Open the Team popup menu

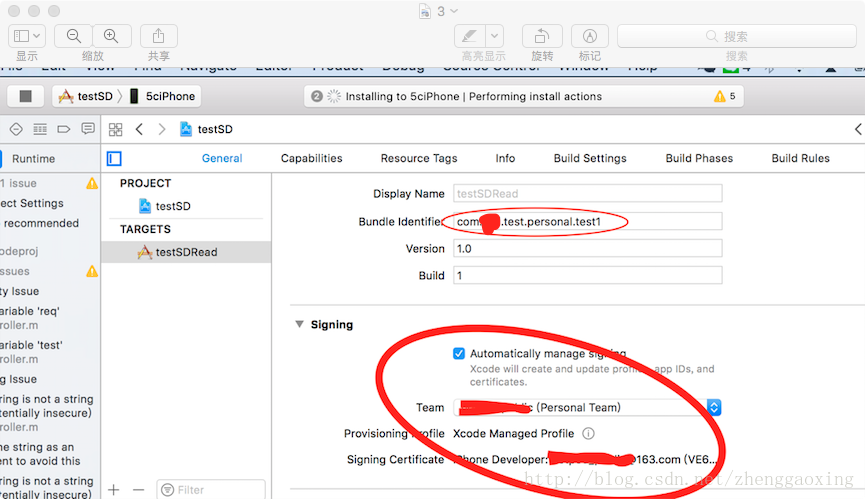click(x=588, y=407)
